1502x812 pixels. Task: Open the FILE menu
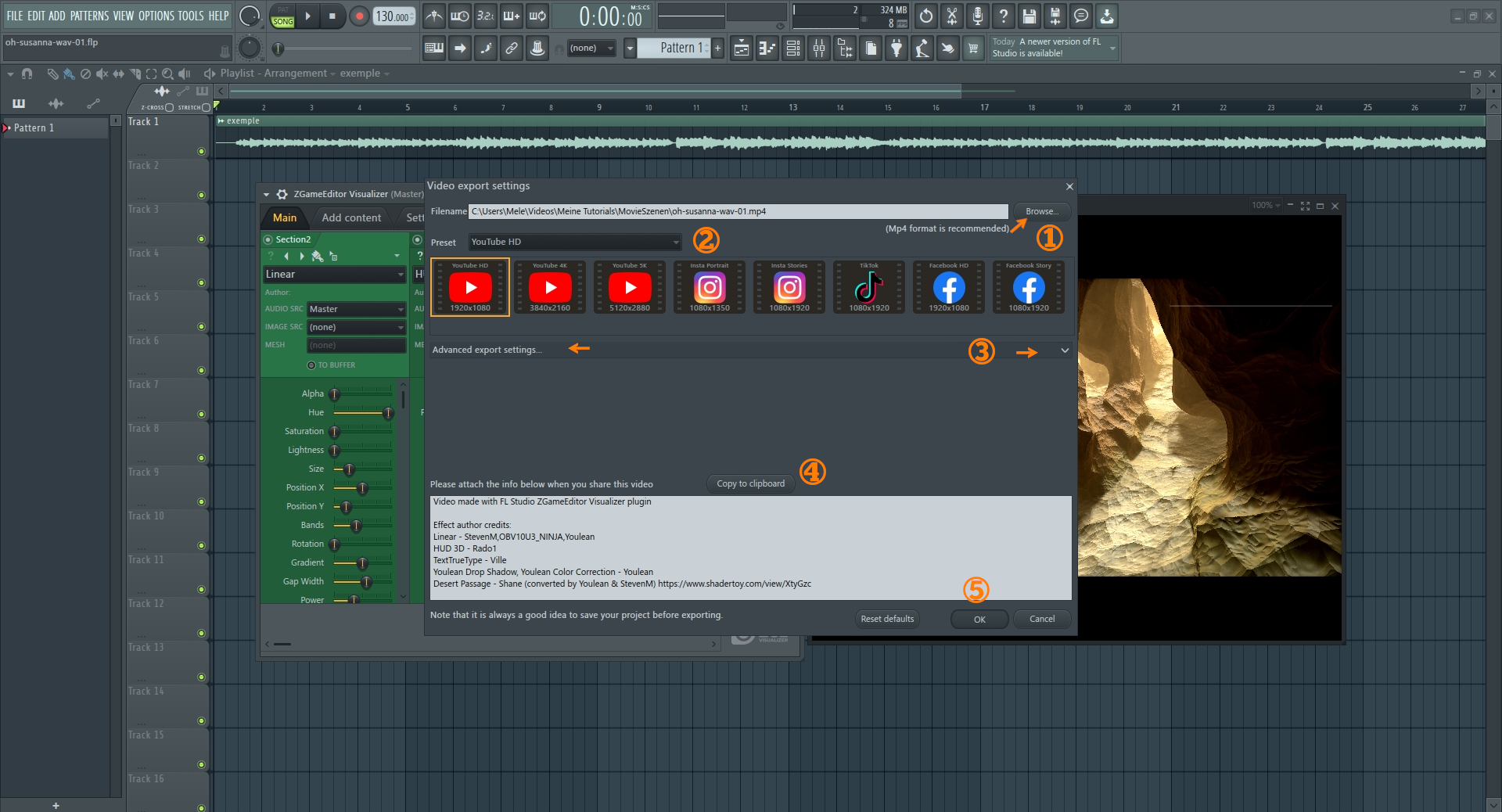pos(15,16)
